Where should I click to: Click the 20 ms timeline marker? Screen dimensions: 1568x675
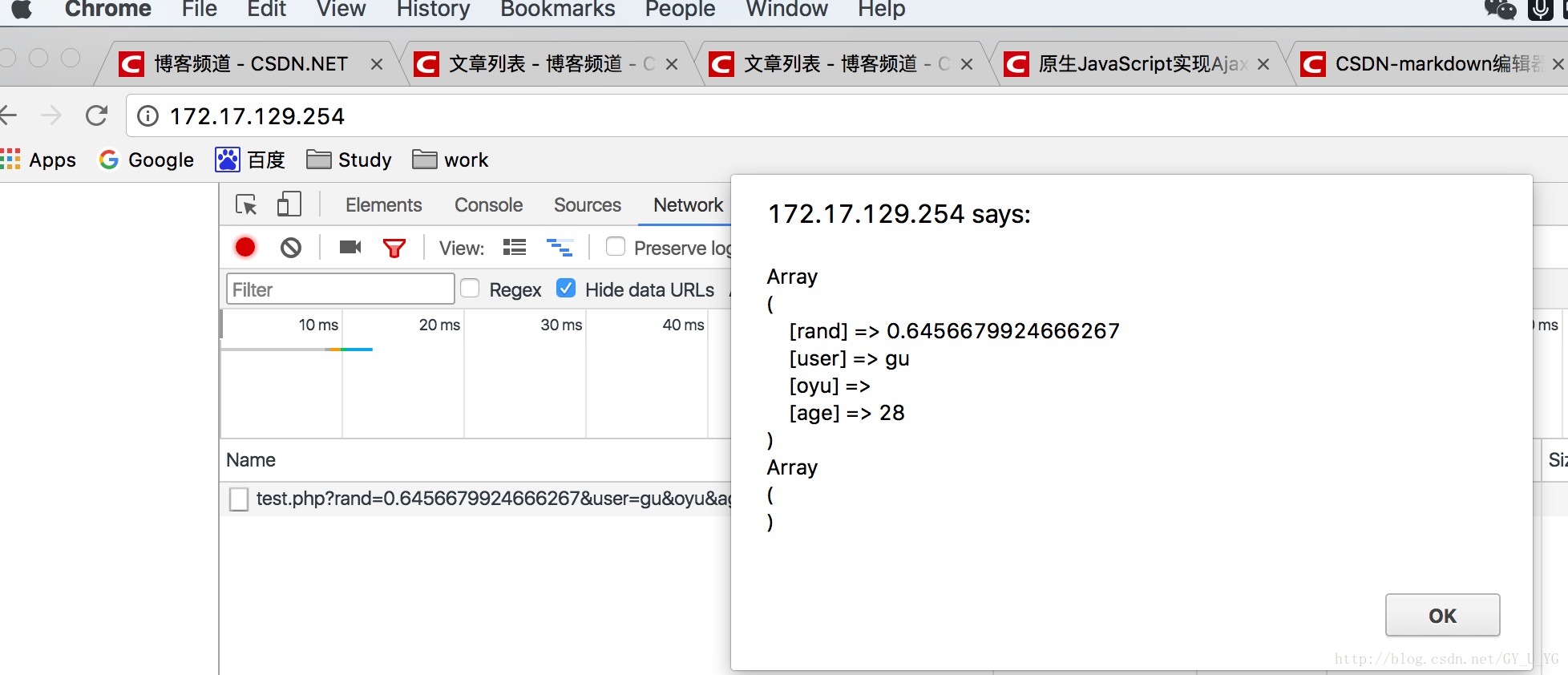click(x=439, y=325)
